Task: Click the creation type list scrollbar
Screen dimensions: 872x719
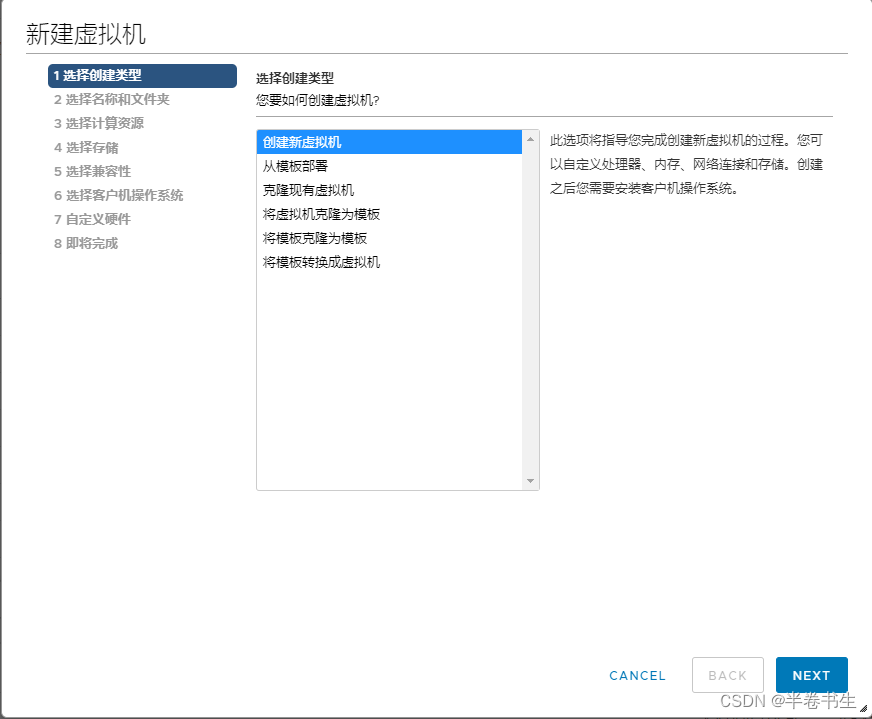Action: 531,310
